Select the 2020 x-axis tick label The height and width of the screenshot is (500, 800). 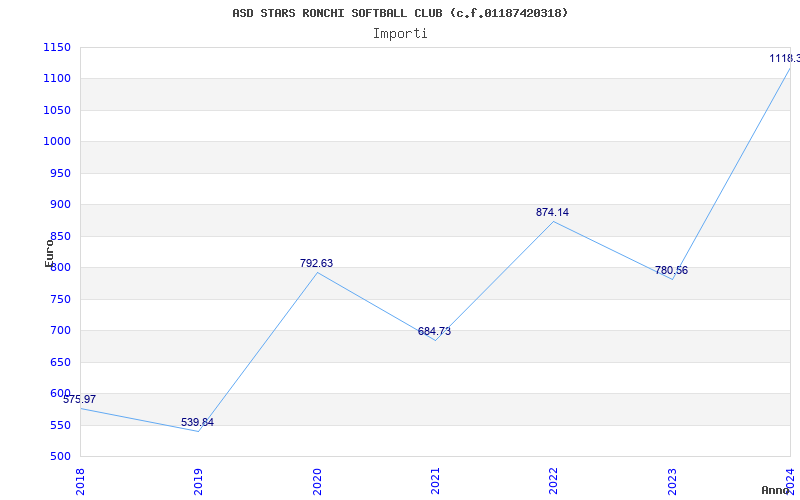coord(317,478)
